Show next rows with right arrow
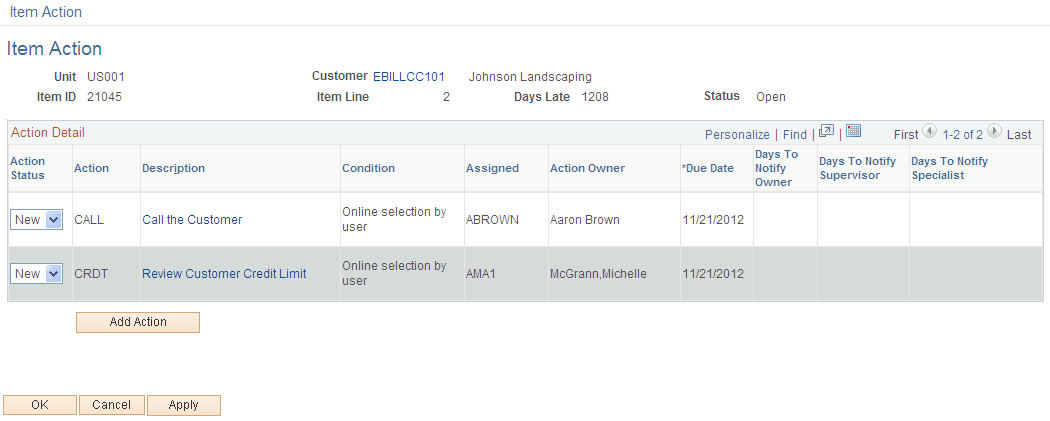 (x=994, y=133)
